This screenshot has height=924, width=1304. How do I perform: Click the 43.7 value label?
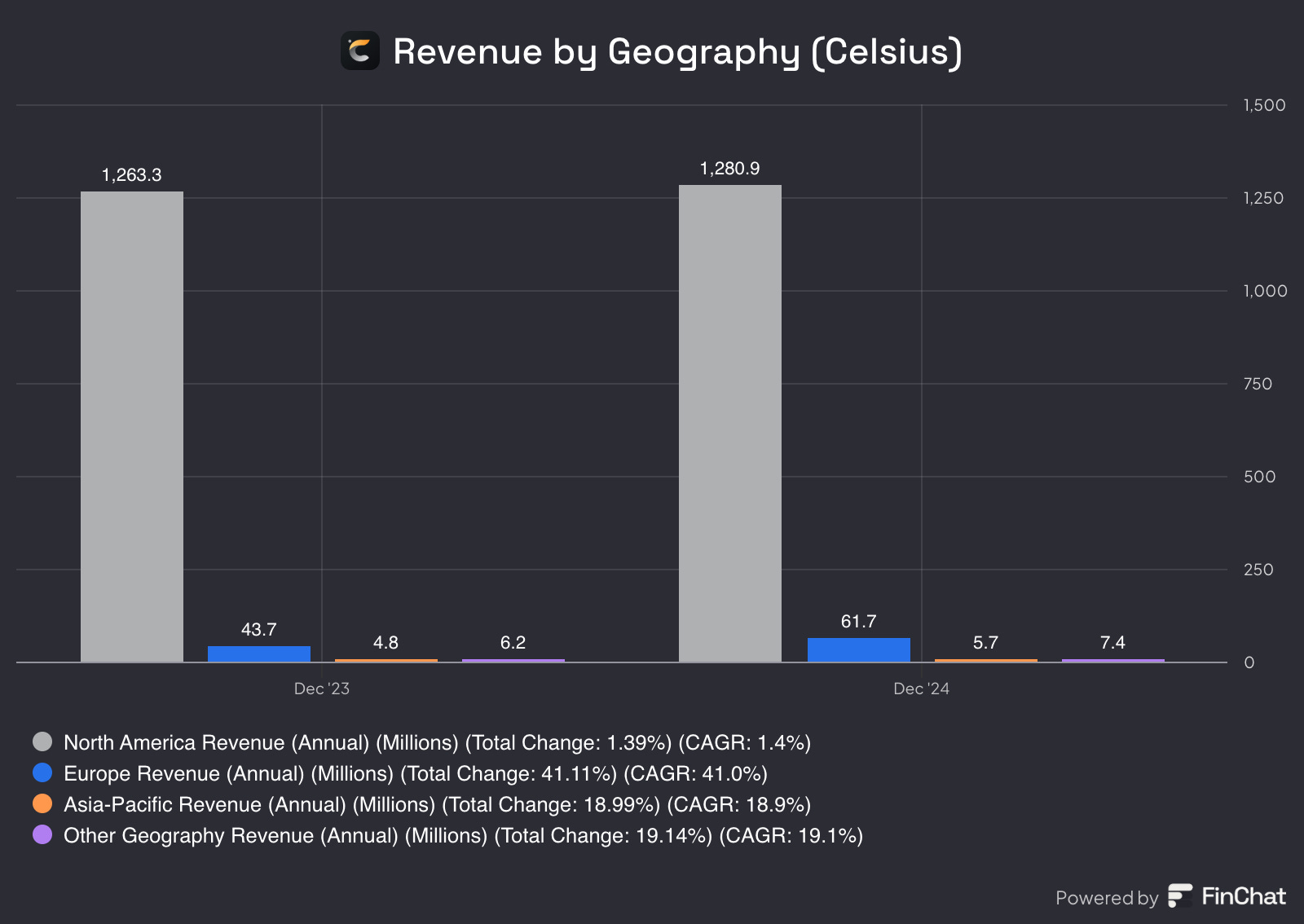click(259, 630)
